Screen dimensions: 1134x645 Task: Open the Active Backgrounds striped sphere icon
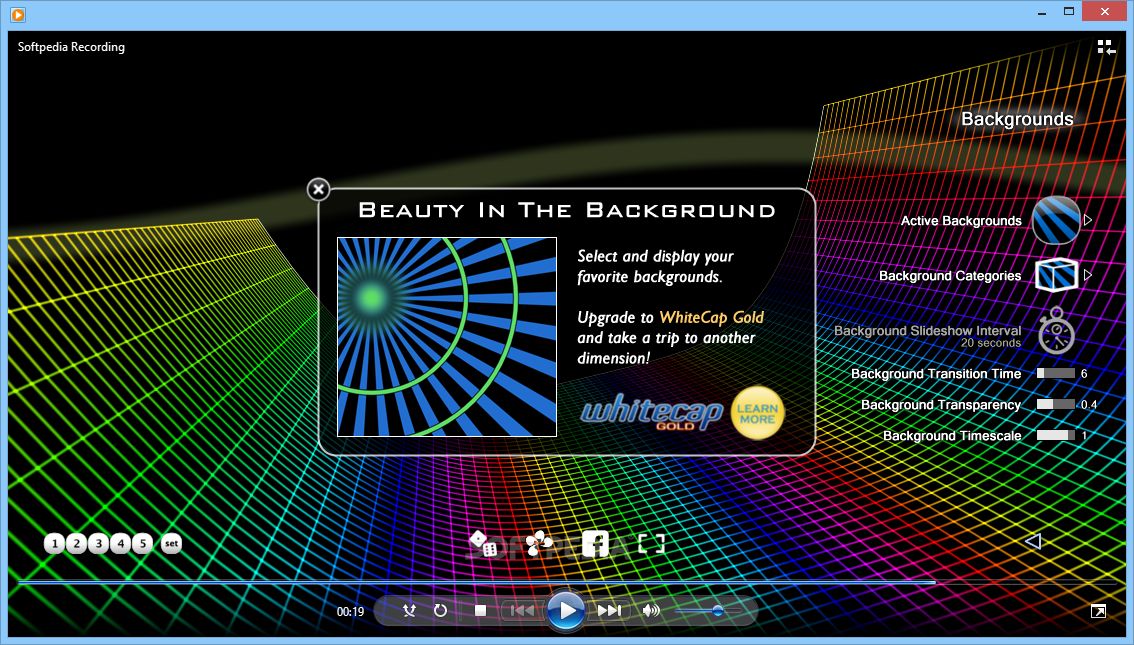pyautogui.click(x=1056, y=221)
